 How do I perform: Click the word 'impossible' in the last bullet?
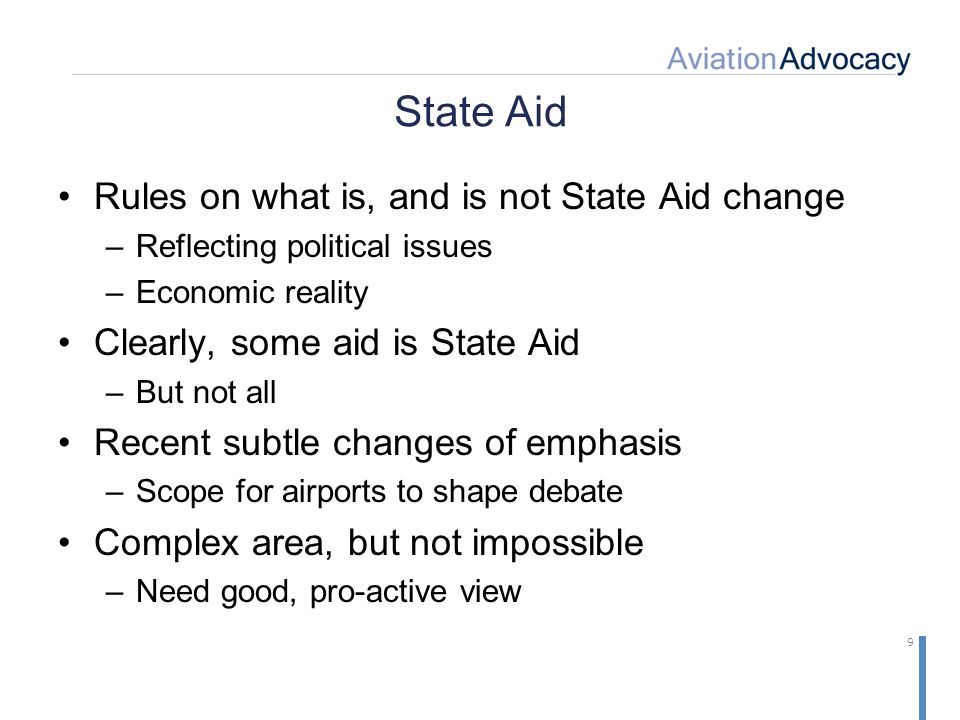tap(558, 543)
